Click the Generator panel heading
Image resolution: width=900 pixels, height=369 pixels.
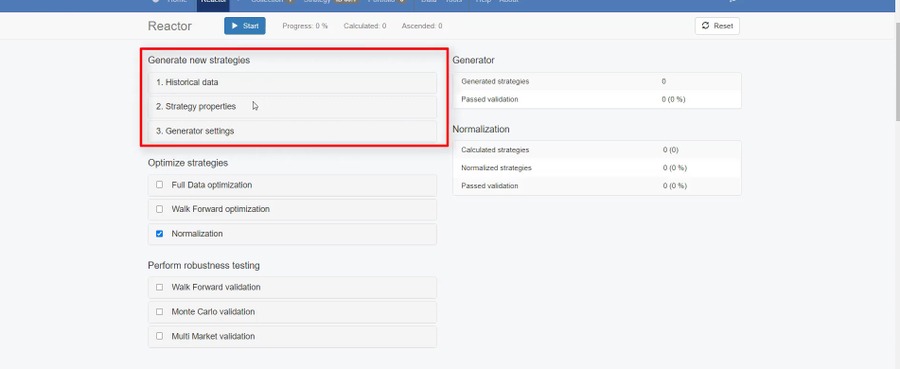(x=474, y=60)
